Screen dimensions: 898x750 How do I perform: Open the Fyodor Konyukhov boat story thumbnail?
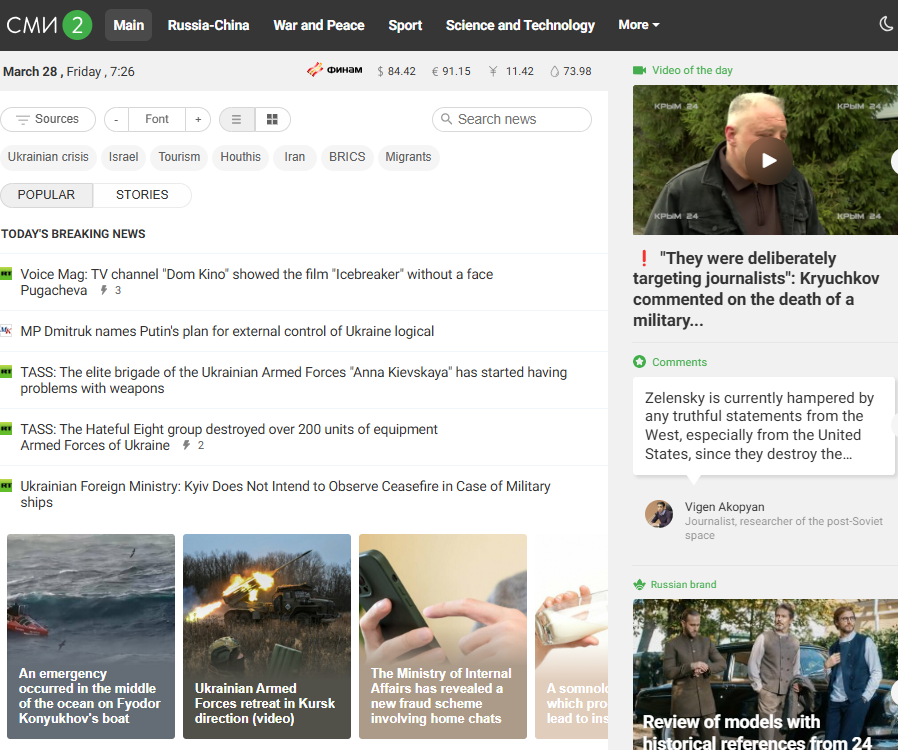click(91, 636)
